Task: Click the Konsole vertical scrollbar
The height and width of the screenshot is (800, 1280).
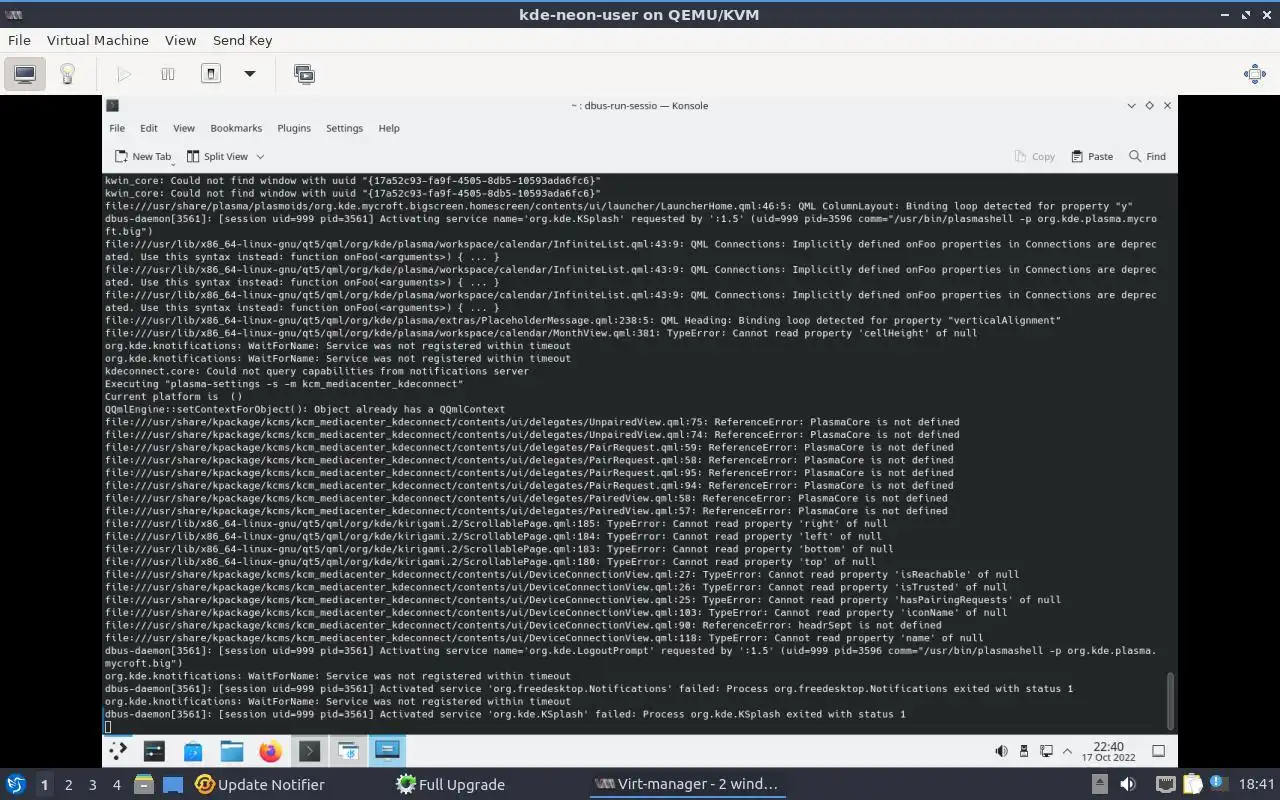Action: point(1170,700)
